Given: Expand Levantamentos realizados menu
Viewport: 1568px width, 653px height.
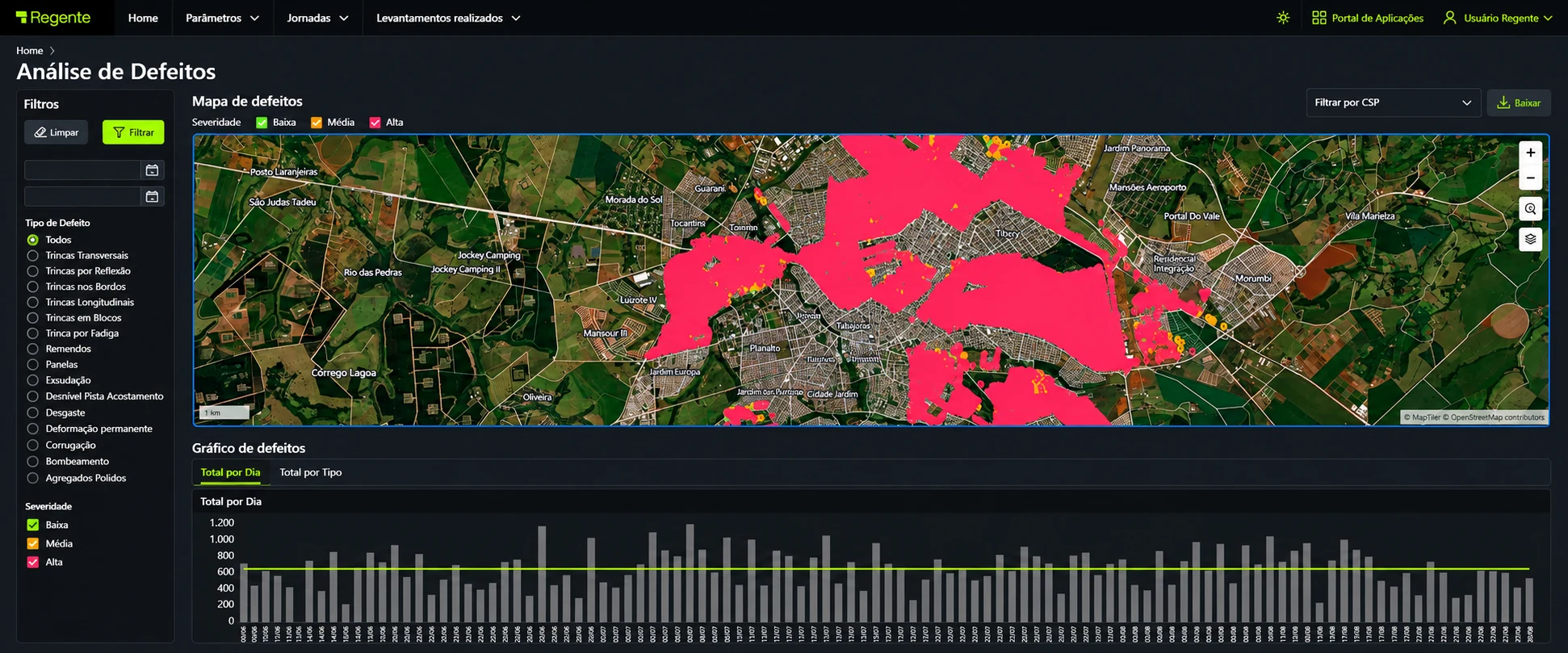Looking at the screenshot, I should pyautogui.click(x=448, y=18).
